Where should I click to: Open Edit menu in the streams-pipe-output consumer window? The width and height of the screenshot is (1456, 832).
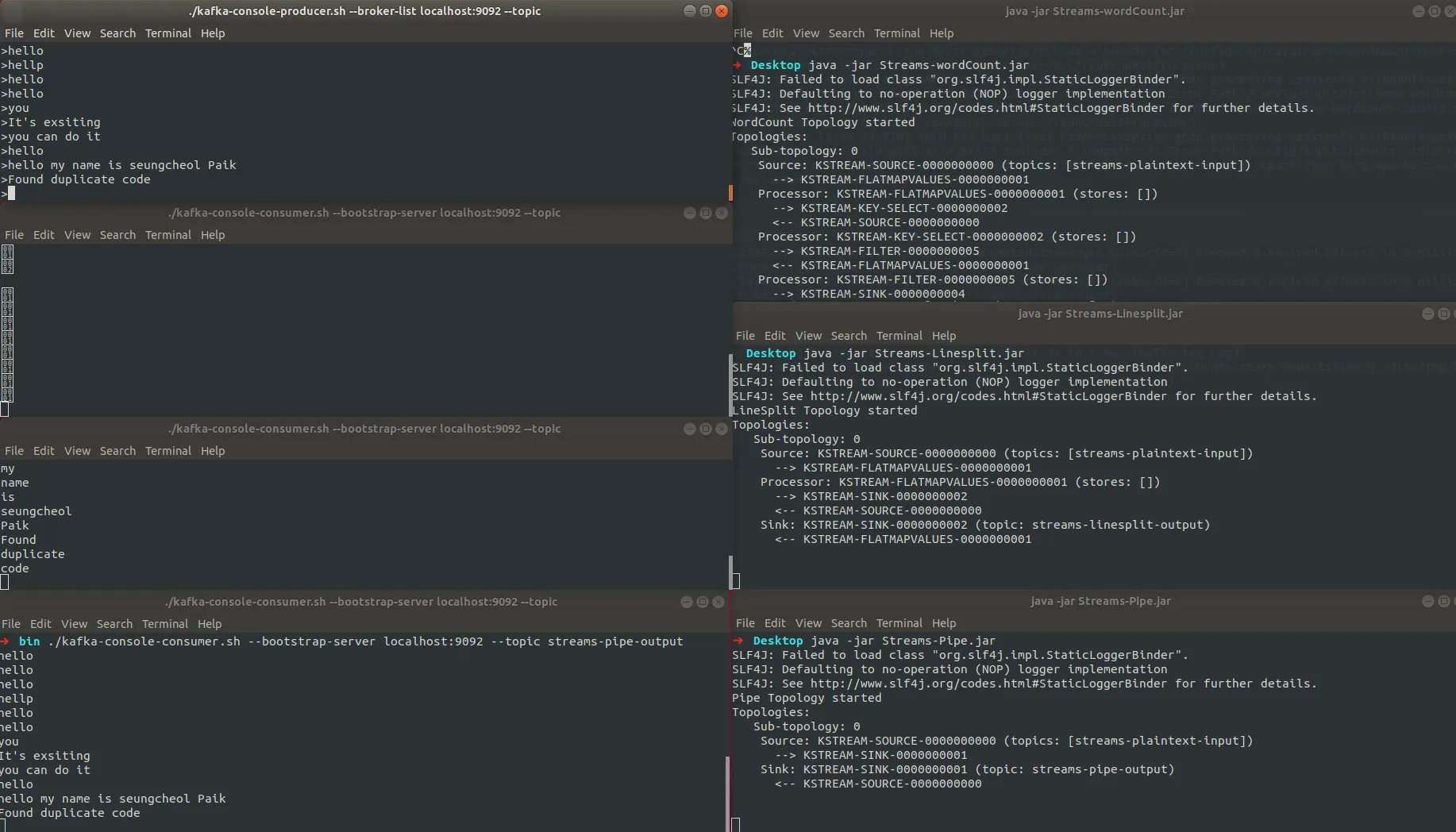coord(40,624)
